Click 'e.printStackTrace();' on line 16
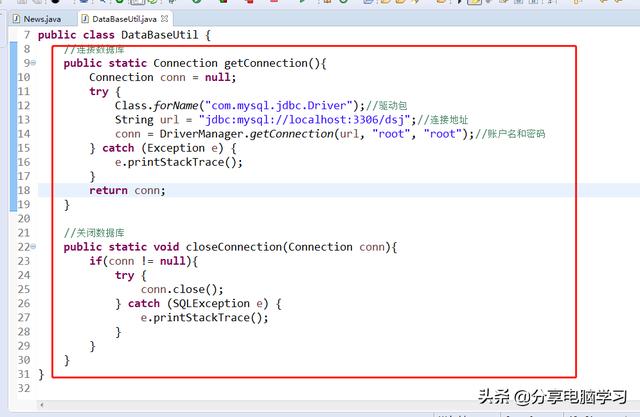The image size is (640, 417). tap(179, 162)
